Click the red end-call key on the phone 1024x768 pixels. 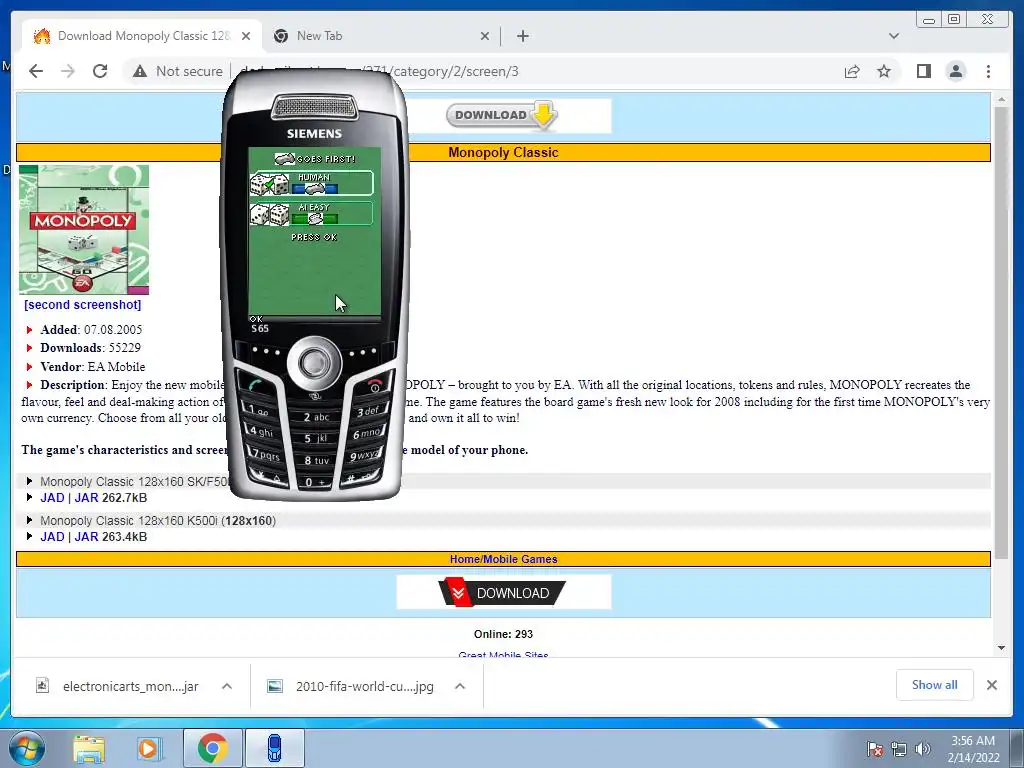tap(375, 385)
